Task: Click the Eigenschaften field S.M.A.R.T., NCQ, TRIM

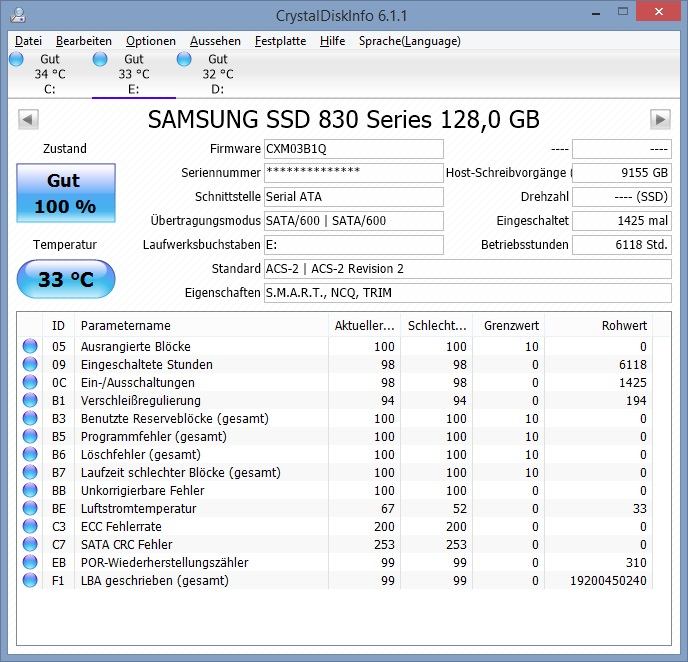Action: (x=468, y=293)
